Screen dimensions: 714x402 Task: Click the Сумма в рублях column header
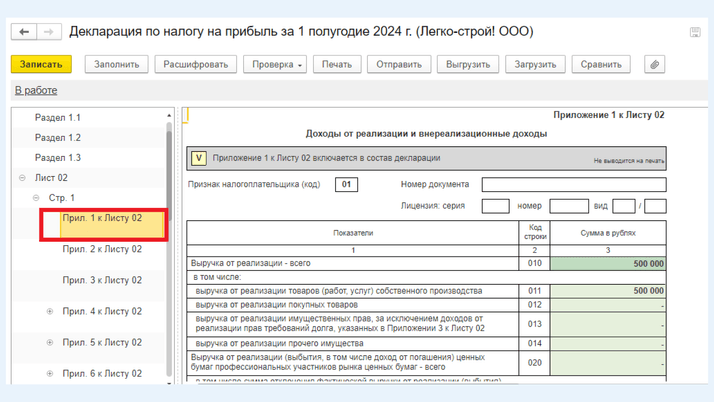click(x=608, y=233)
